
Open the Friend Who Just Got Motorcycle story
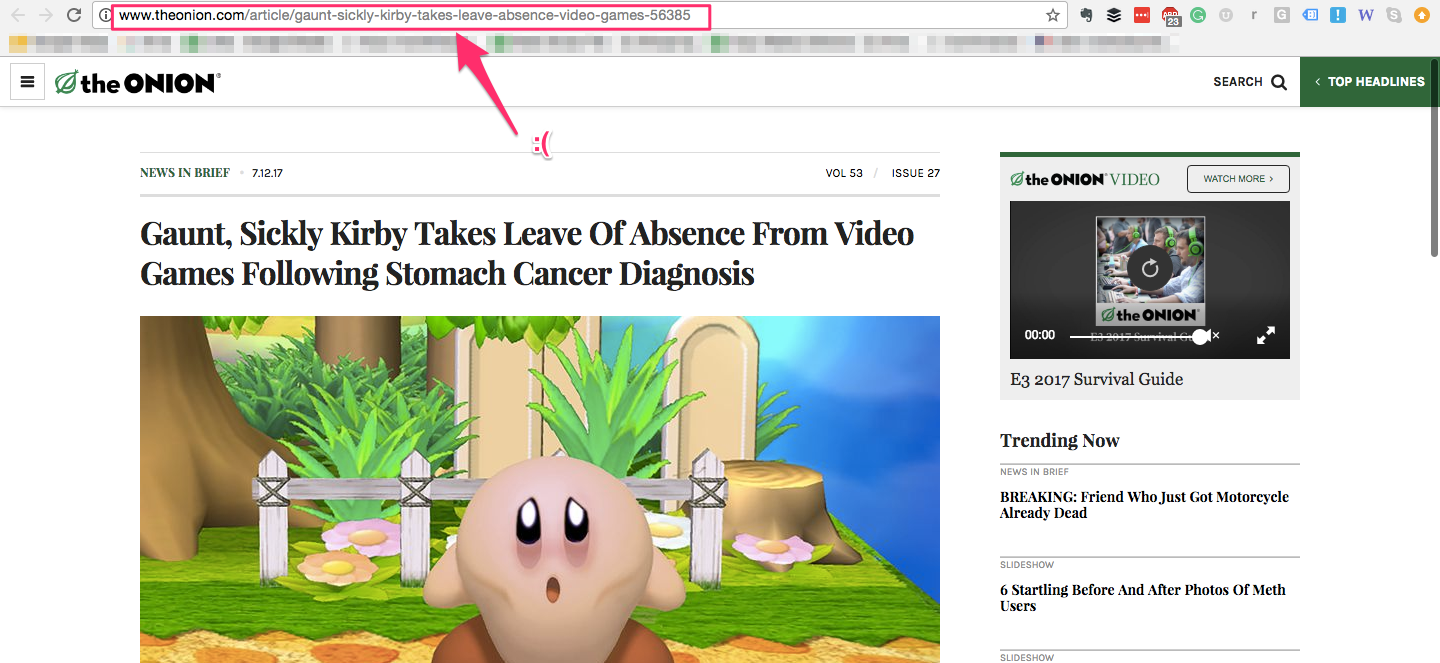(x=1144, y=505)
